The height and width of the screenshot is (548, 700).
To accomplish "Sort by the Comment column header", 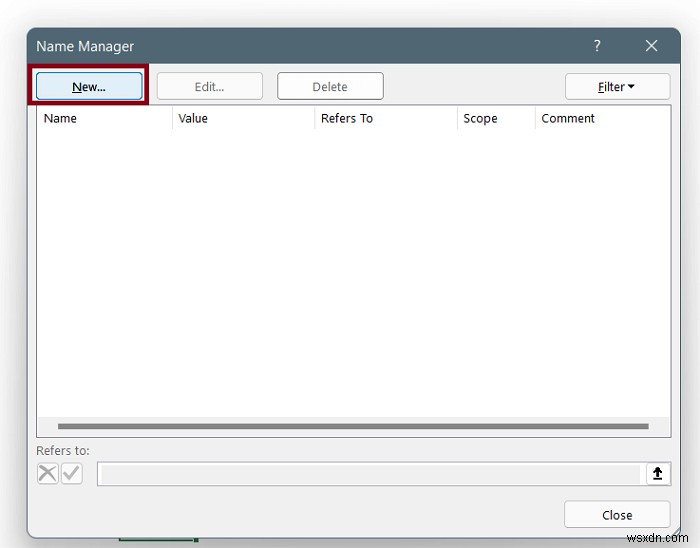I will (602, 118).
